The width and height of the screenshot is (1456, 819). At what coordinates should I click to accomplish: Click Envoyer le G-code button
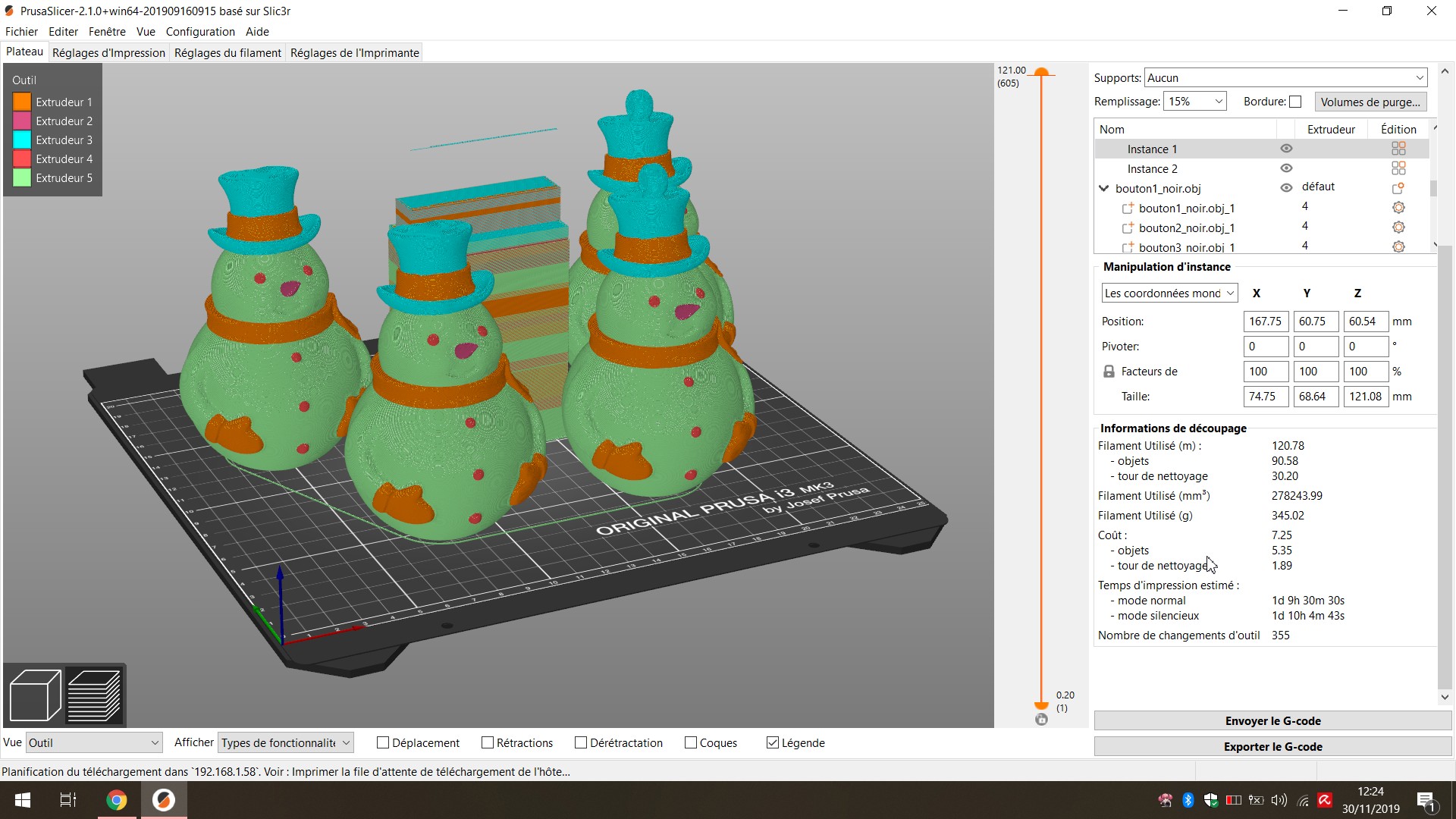[1272, 721]
